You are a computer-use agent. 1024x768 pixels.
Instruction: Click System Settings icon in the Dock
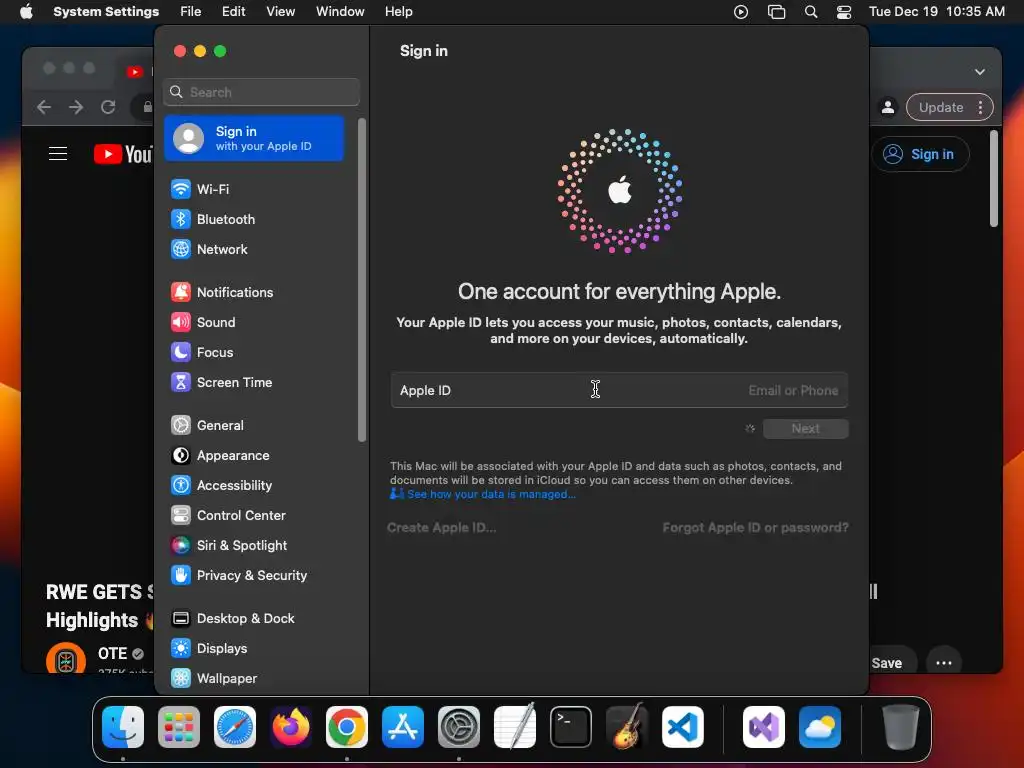point(459,727)
